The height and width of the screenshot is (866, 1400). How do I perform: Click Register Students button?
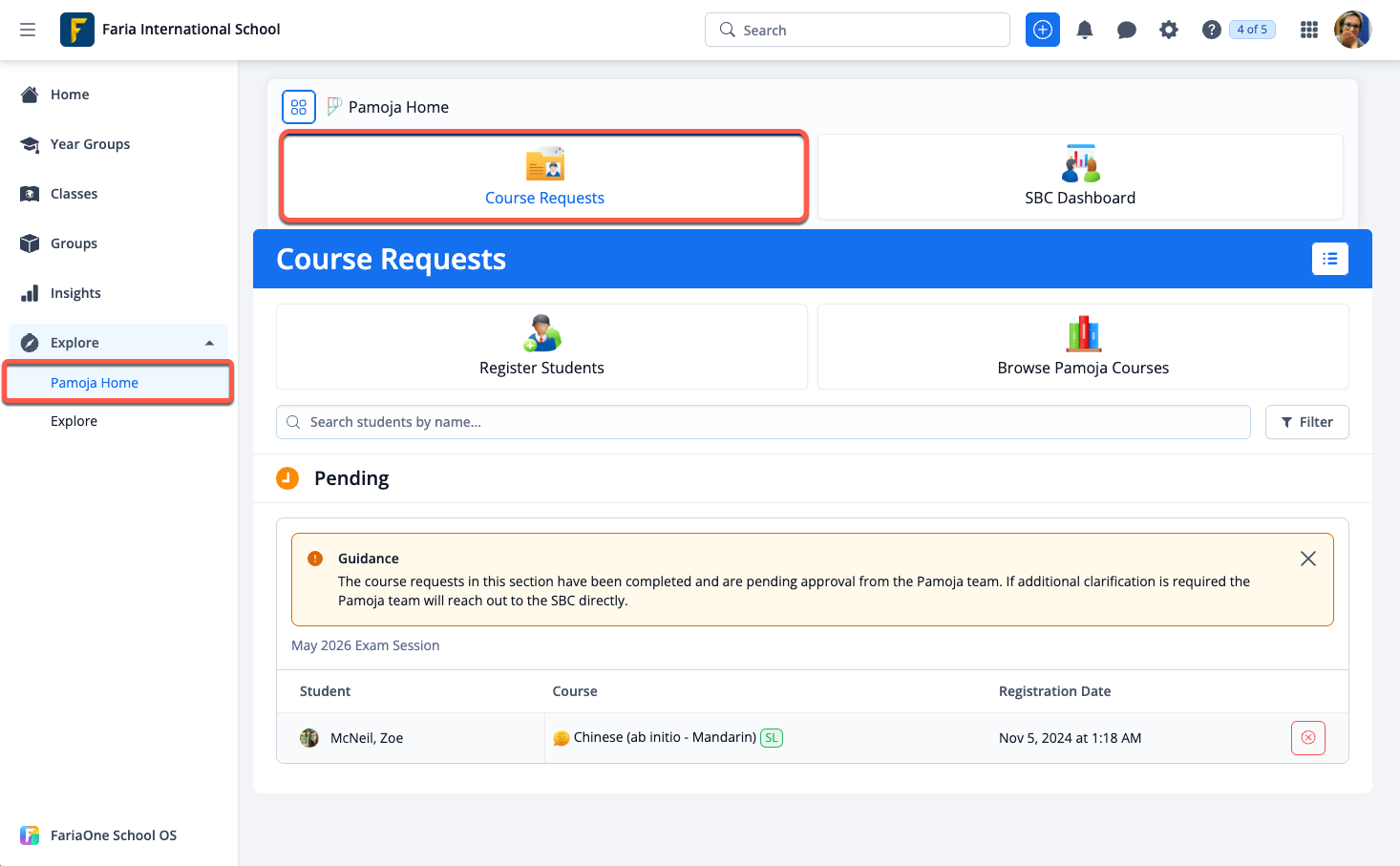pos(541,348)
